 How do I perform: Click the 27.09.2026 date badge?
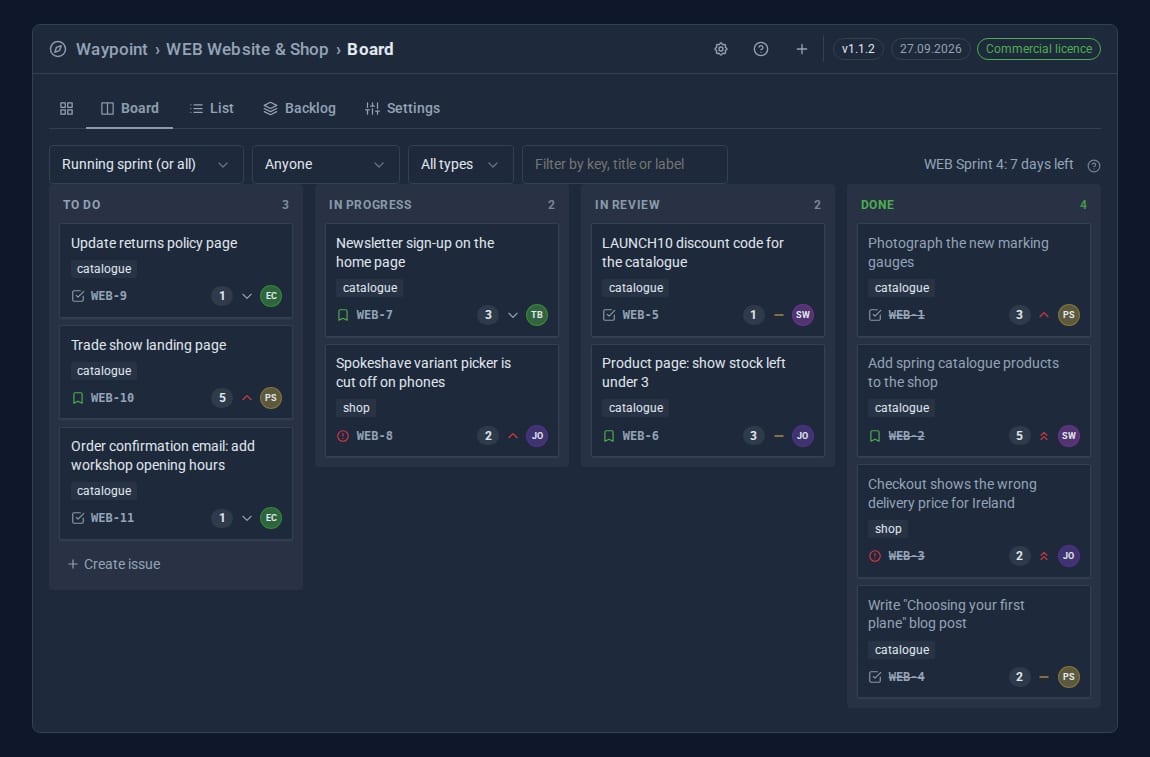click(931, 49)
